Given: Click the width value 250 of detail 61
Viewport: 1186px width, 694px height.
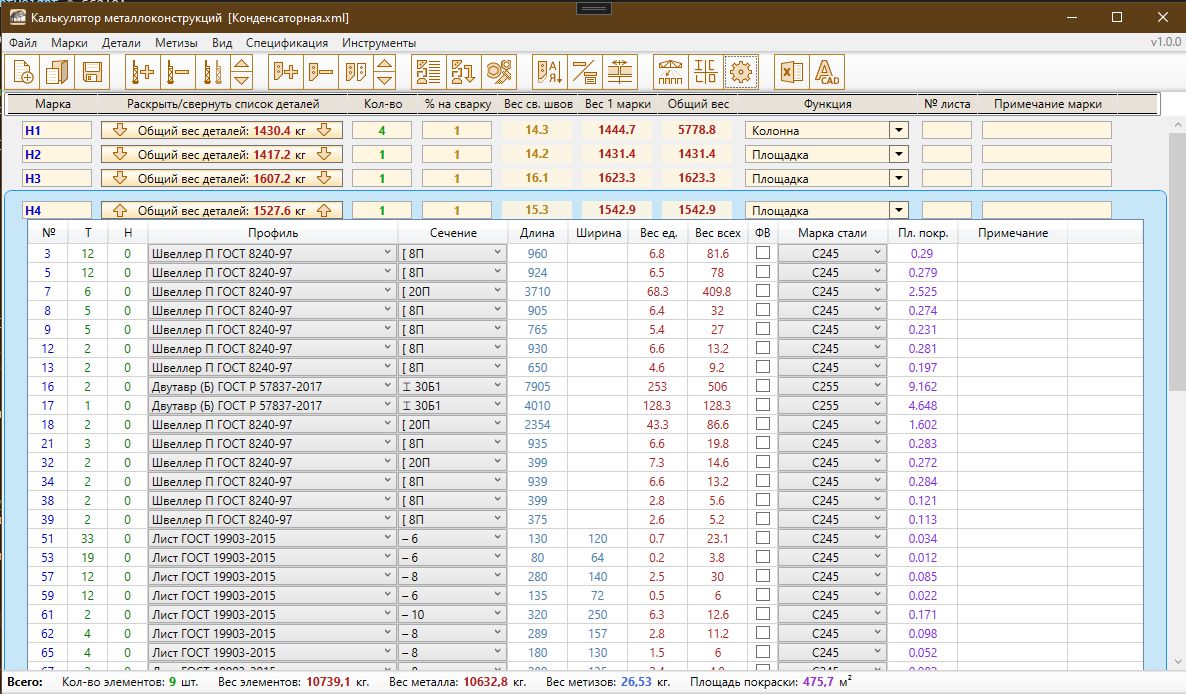Looking at the screenshot, I should (x=598, y=615).
